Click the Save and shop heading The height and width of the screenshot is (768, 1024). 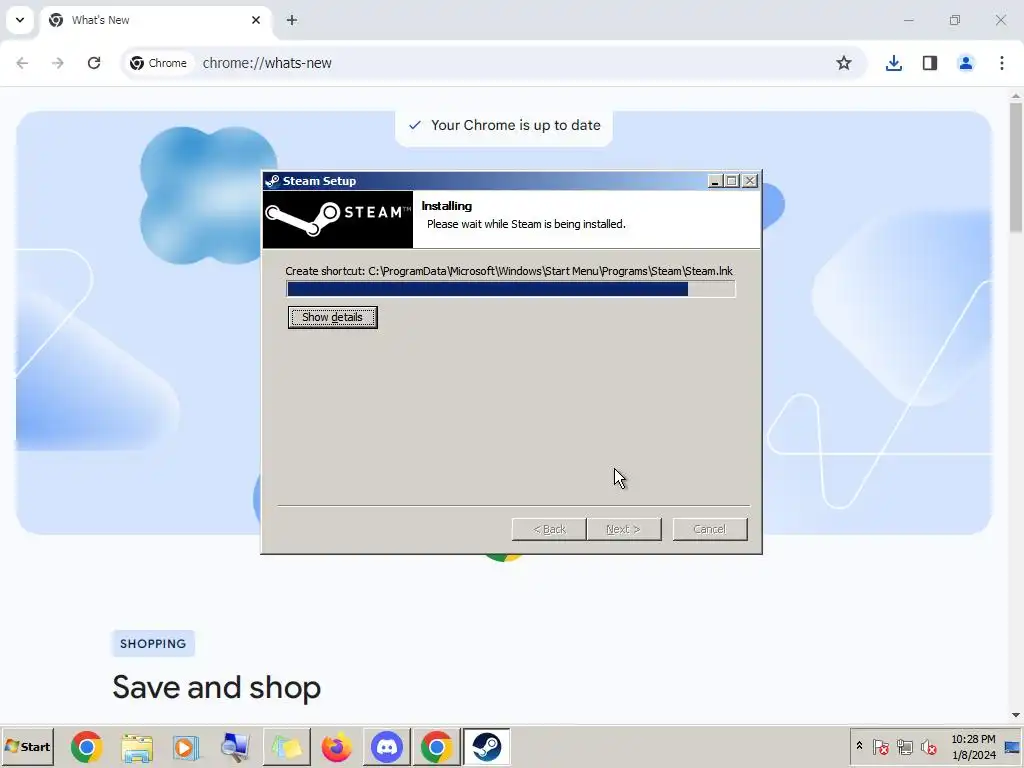(217, 688)
